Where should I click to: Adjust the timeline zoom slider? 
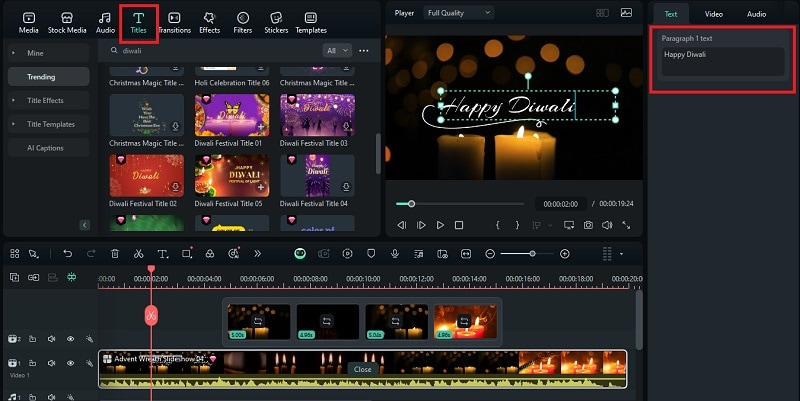click(532, 254)
